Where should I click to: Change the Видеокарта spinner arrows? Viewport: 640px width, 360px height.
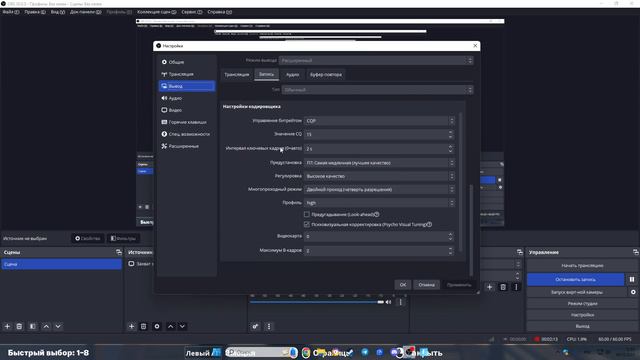pyautogui.click(x=451, y=236)
